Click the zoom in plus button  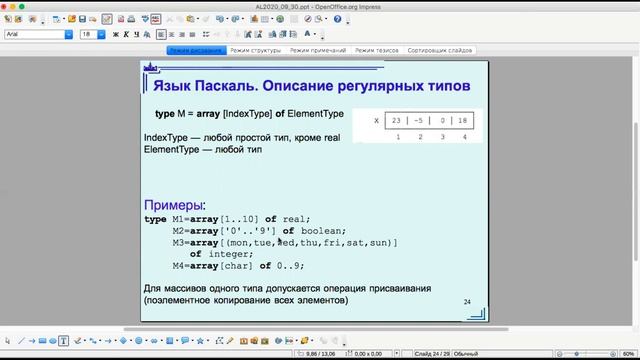(613, 354)
